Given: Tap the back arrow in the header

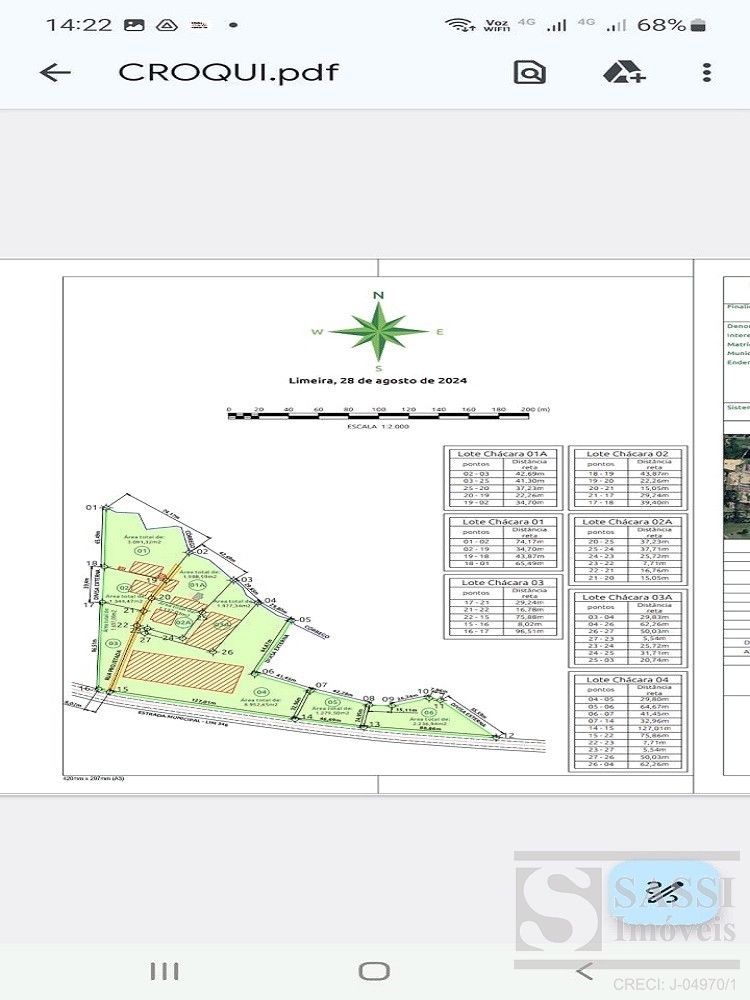Looking at the screenshot, I should pos(55,72).
